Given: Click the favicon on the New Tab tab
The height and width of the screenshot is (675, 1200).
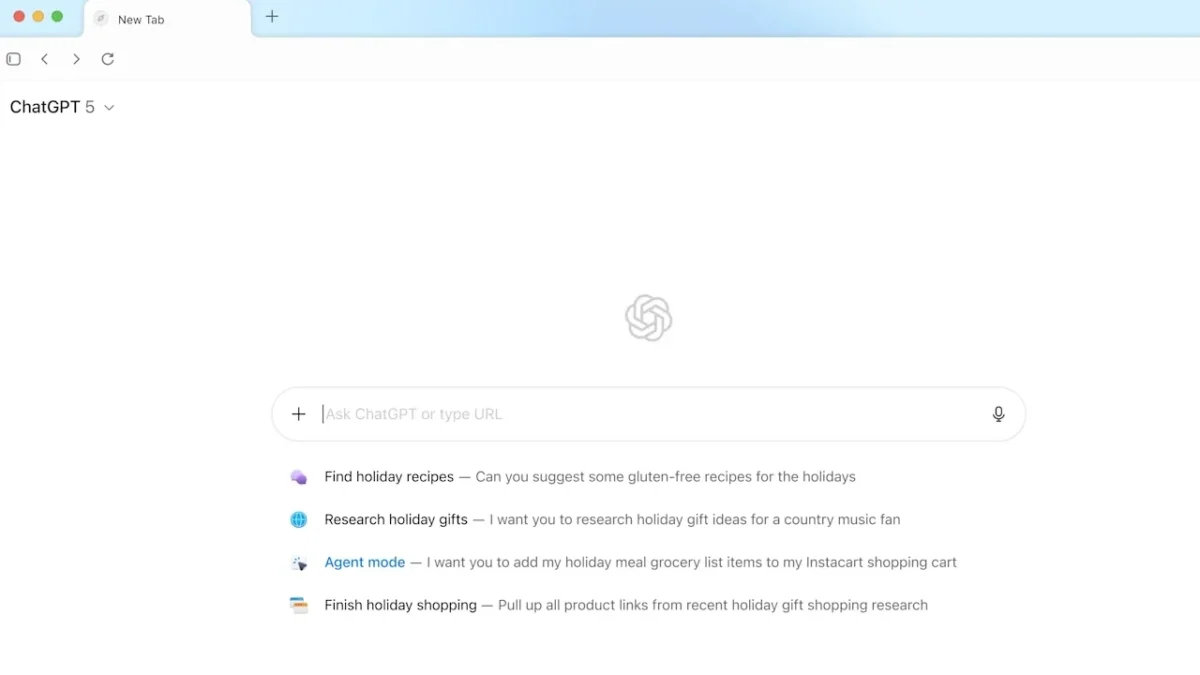Looking at the screenshot, I should 101,19.
